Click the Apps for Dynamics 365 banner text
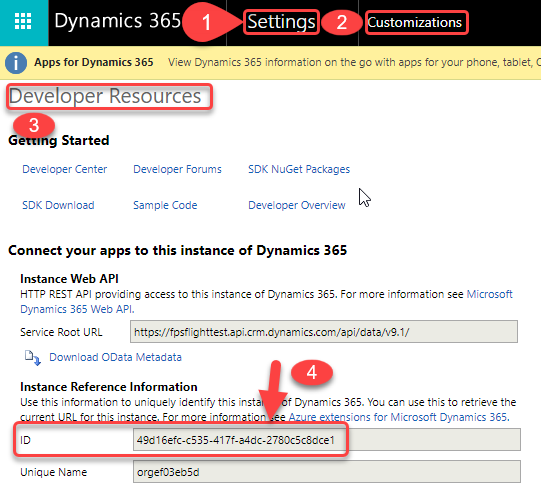Viewport: 541px width, 501px height. pyautogui.click(x=94, y=62)
